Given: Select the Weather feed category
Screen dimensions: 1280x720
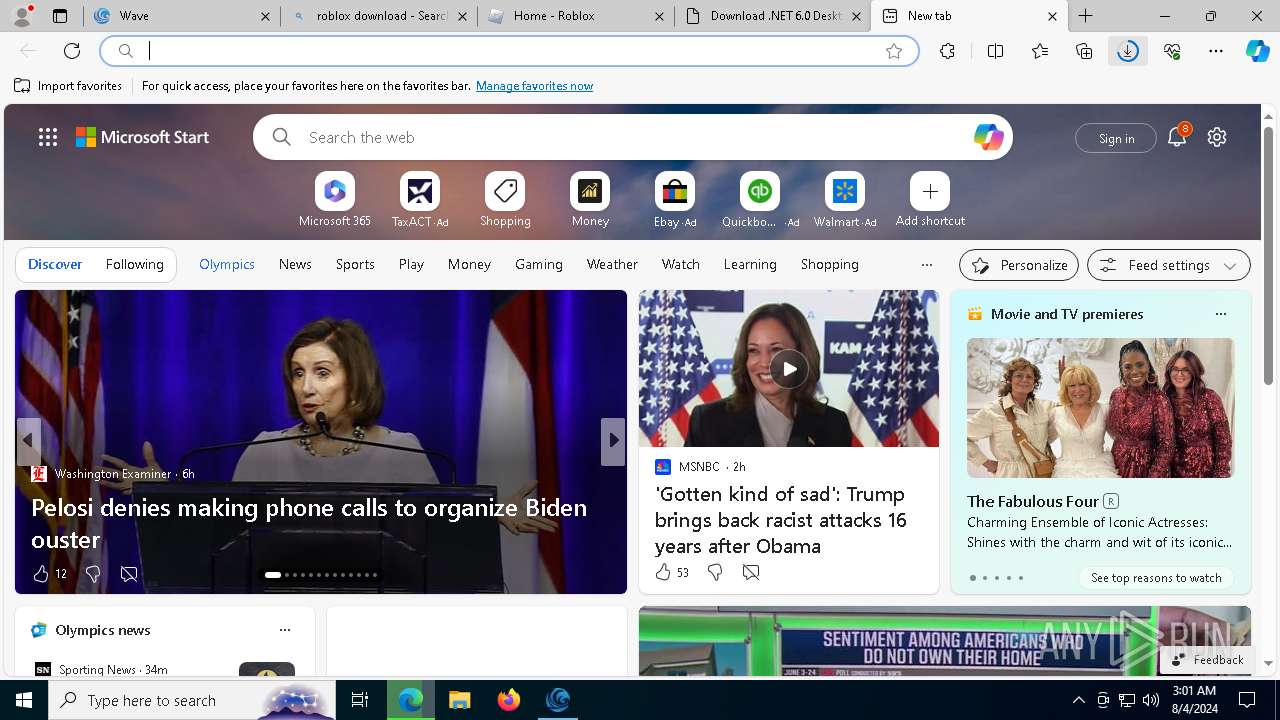Looking at the screenshot, I should 612,264.
